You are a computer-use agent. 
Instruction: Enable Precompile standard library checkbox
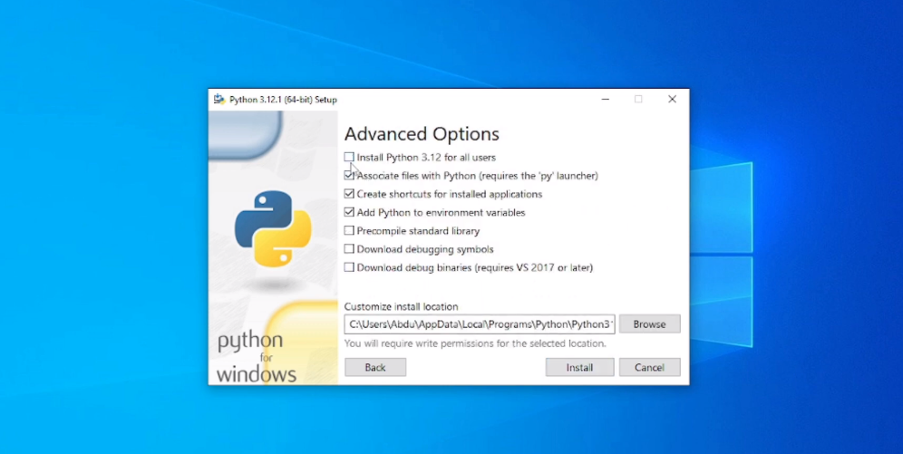pyautogui.click(x=349, y=231)
